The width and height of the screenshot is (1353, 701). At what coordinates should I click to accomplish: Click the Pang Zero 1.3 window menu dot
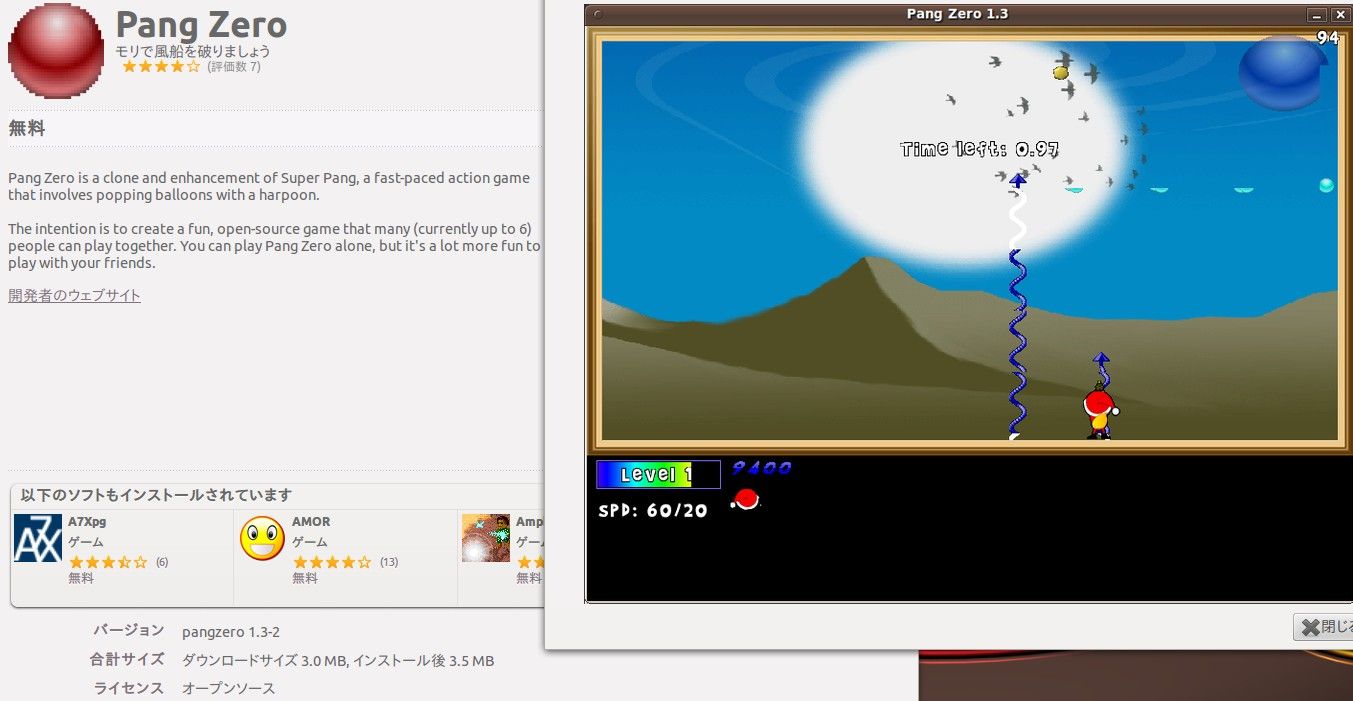tap(597, 14)
